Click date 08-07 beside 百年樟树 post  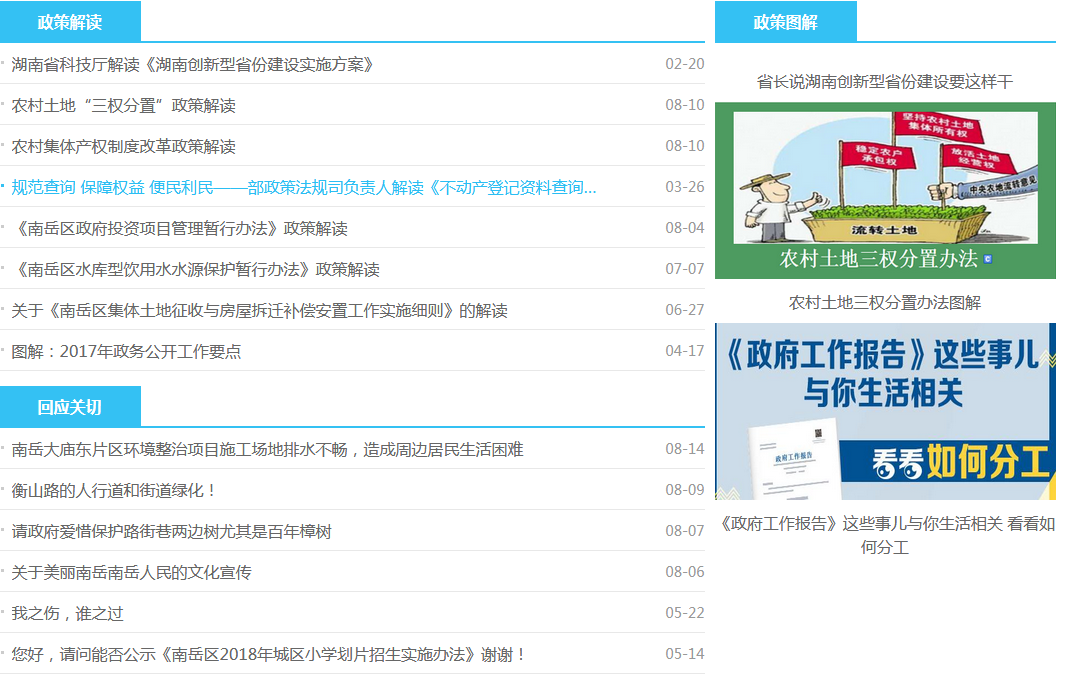[x=684, y=531]
